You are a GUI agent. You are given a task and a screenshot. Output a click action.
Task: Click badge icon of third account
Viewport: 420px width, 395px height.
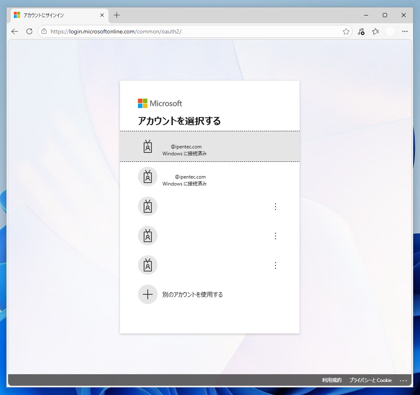(x=148, y=207)
